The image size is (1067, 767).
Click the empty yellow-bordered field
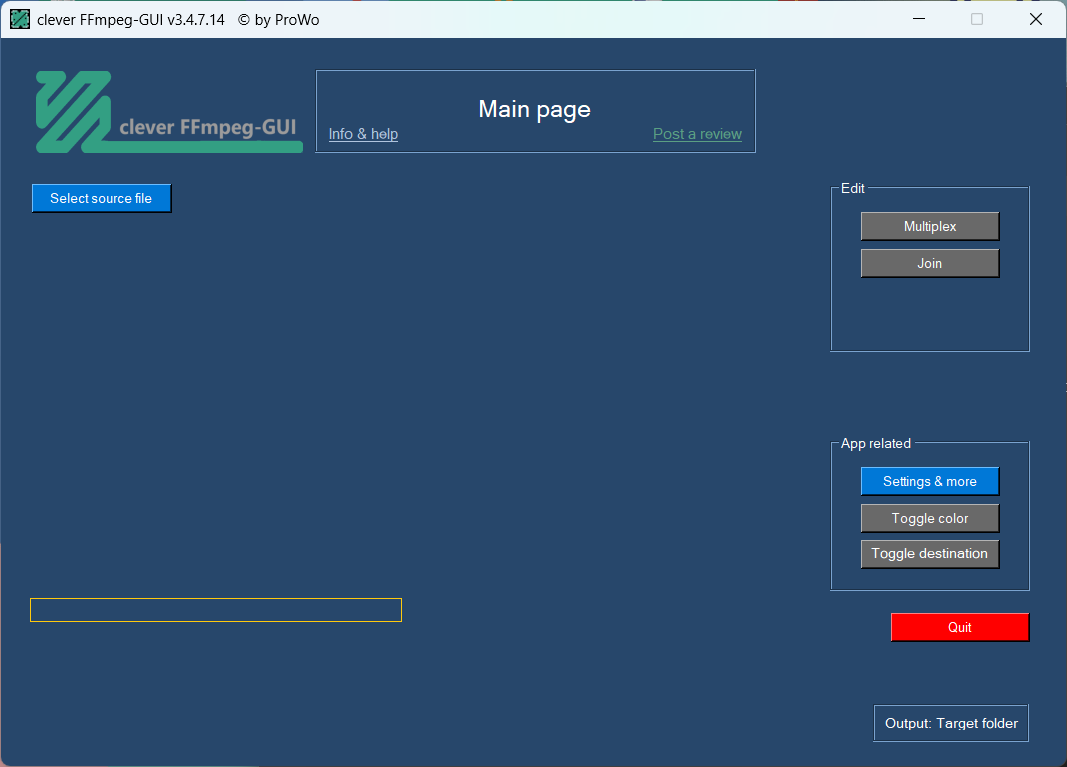216,610
